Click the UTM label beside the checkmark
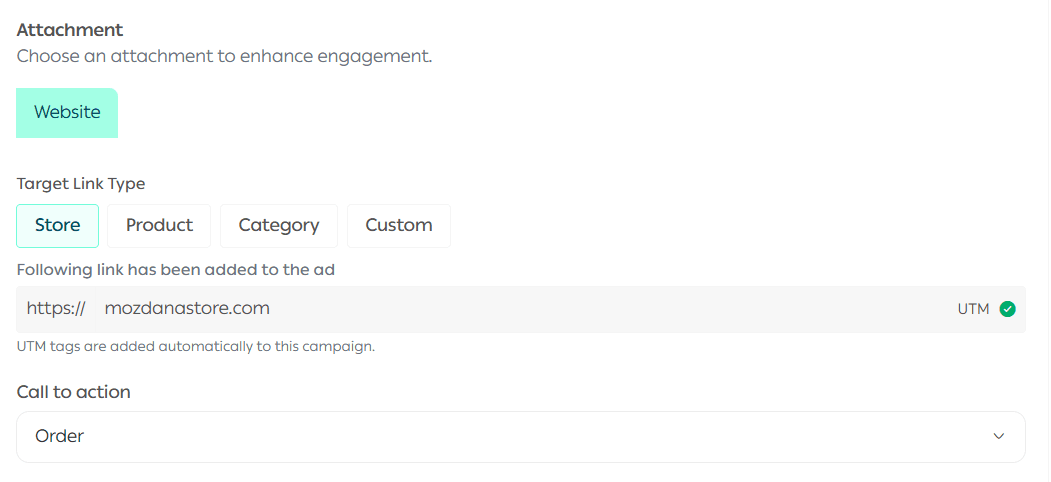 click(973, 309)
